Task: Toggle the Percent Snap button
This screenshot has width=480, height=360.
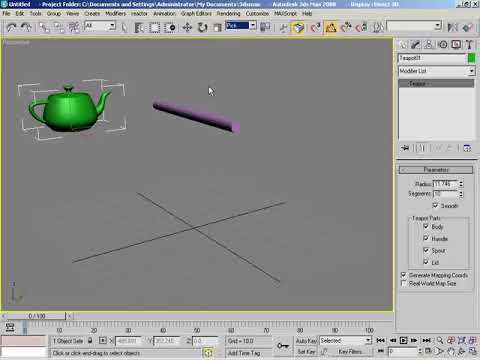Action: 346,27
